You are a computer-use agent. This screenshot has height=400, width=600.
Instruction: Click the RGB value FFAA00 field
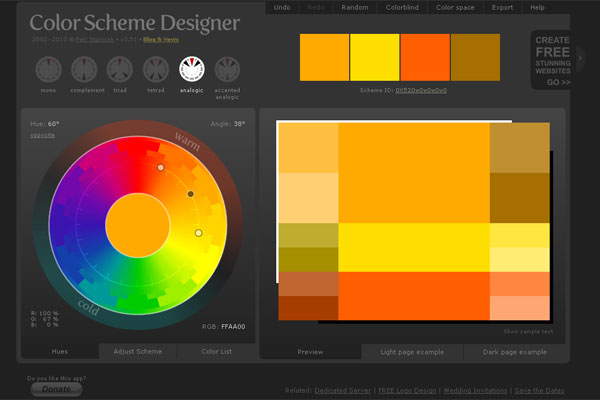pyautogui.click(x=233, y=326)
